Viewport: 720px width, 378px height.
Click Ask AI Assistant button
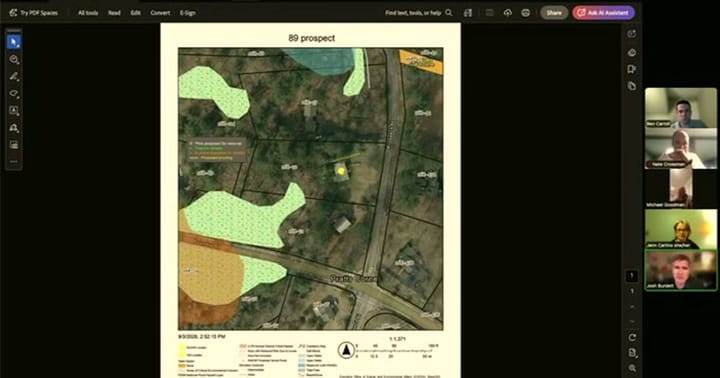(603, 13)
